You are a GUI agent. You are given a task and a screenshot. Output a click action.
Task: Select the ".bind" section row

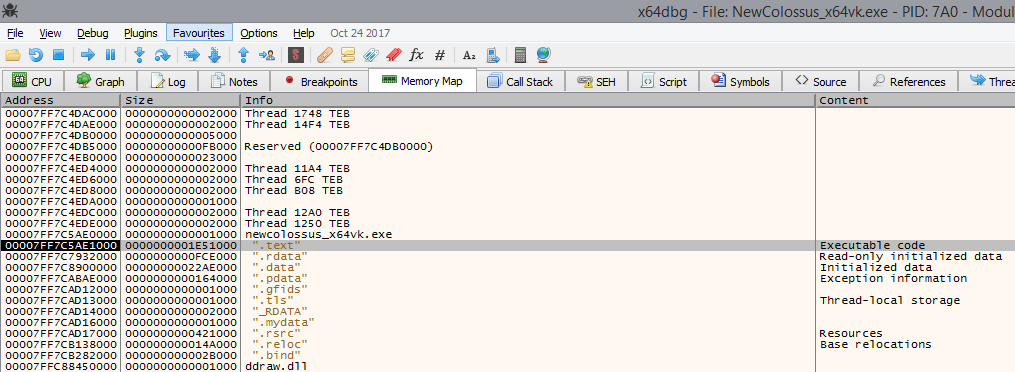coord(508,356)
